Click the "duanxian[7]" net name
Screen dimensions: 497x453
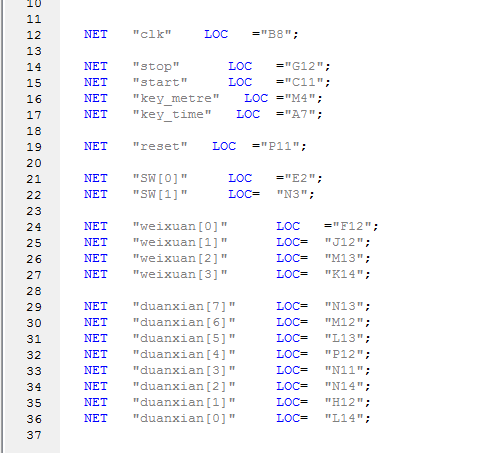tap(184, 306)
